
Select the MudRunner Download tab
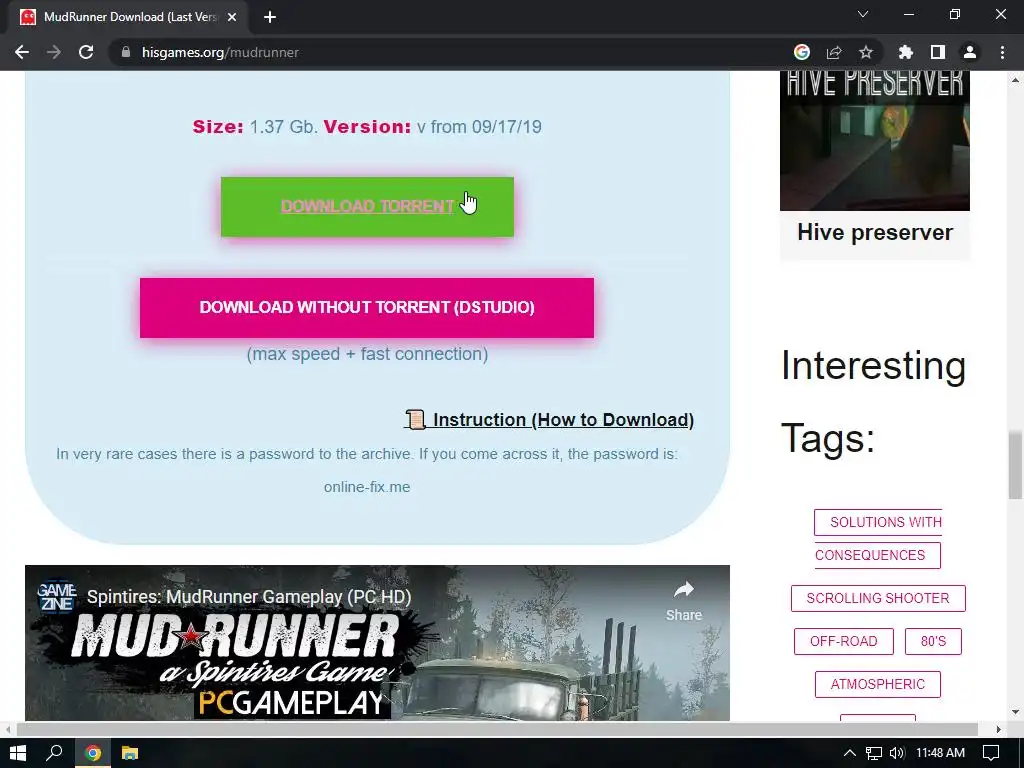point(129,17)
